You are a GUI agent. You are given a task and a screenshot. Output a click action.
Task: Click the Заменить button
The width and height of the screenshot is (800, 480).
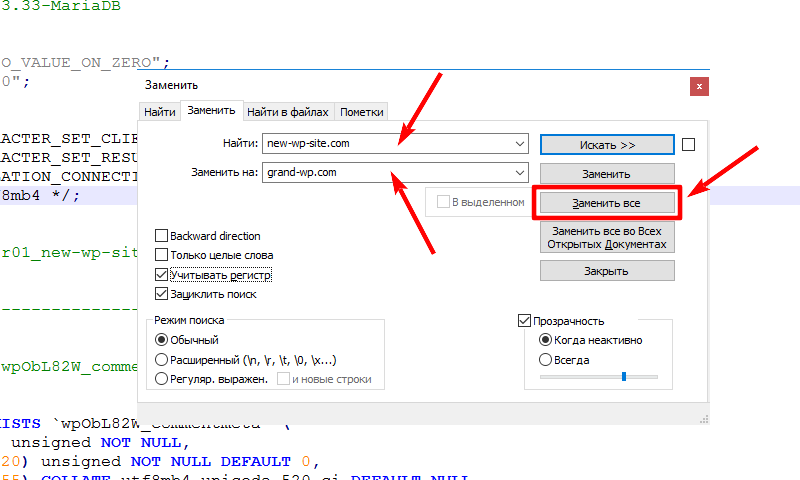pos(607,173)
